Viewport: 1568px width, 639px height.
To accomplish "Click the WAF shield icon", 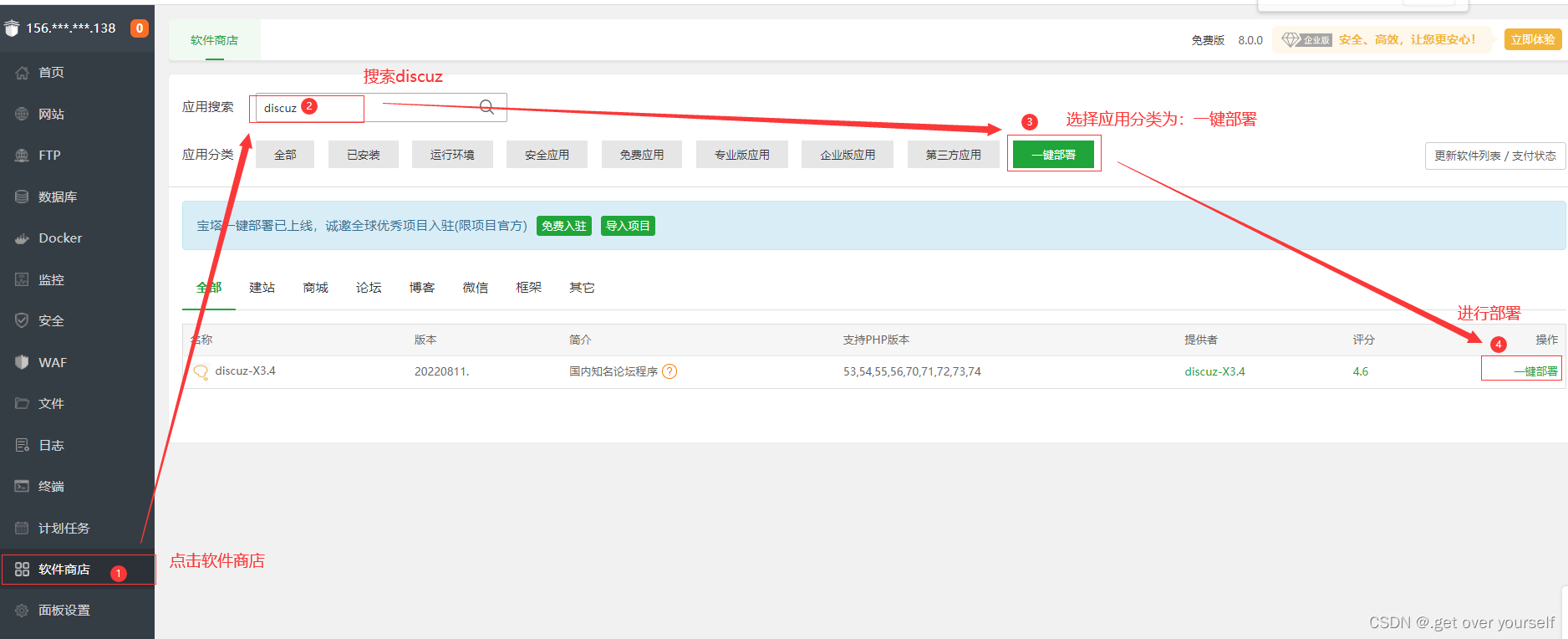I will [x=22, y=362].
